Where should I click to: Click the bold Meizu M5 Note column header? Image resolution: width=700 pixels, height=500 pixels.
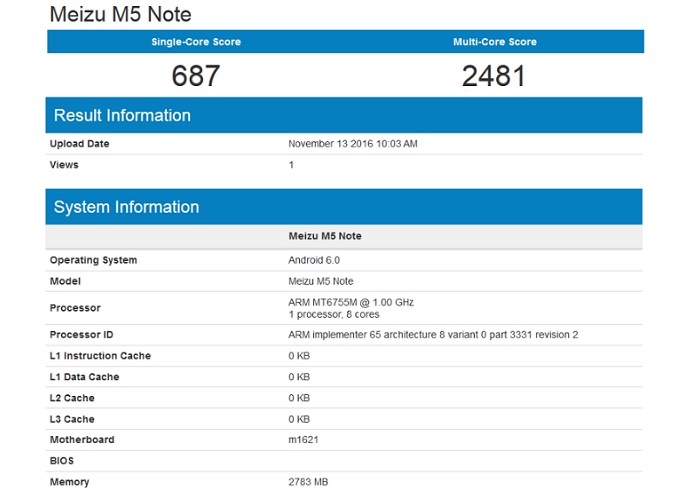tap(325, 236)
